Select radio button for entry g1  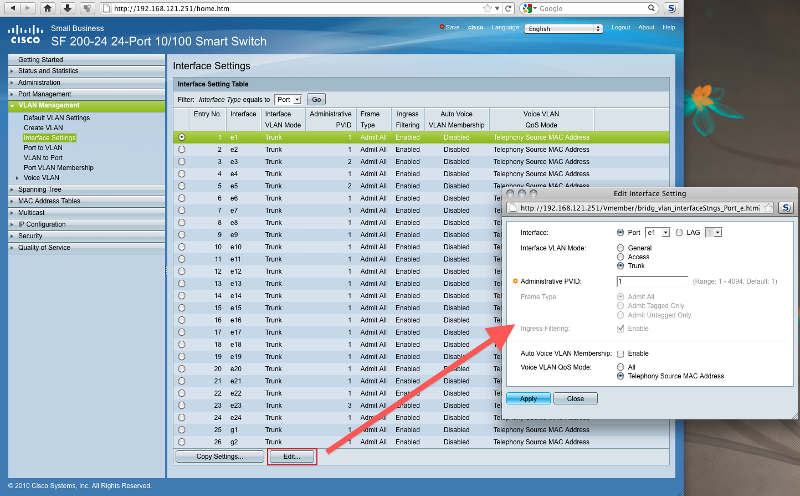point(182,430)
